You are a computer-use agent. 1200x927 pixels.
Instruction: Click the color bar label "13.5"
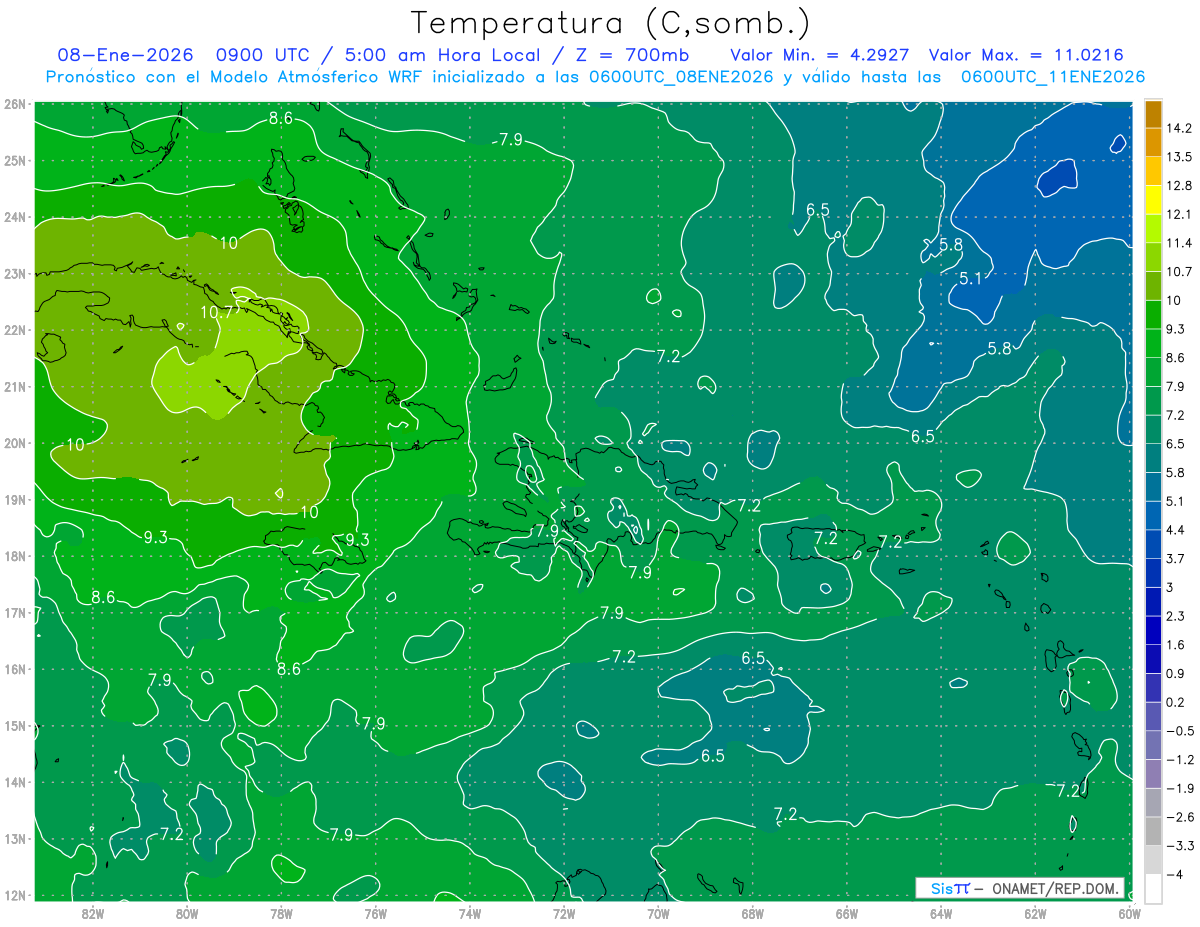click(1179, 157)
